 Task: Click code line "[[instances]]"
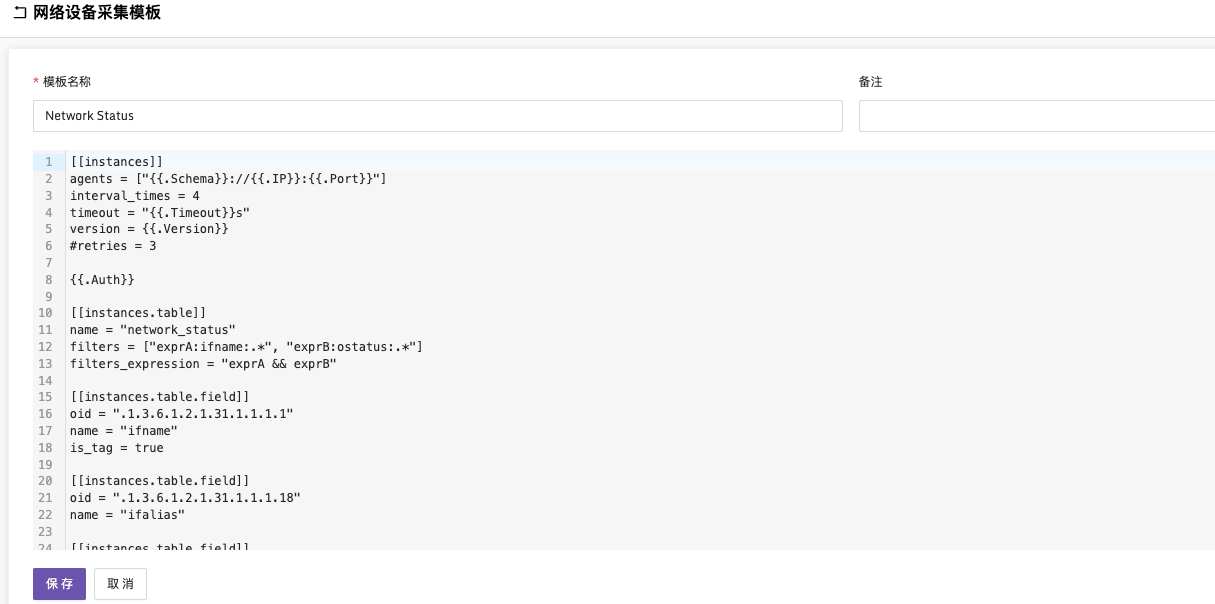116,162
